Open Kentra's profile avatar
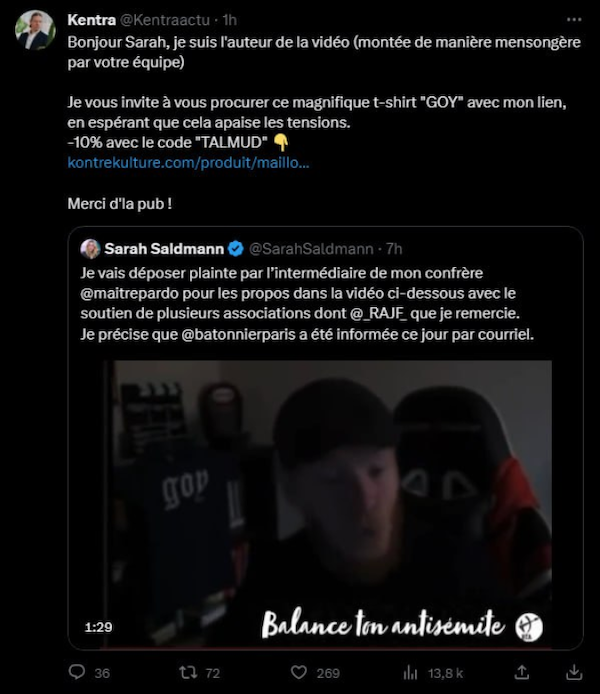Image resolution: width=600 pixels, height=694 pixels. point(35,30)
